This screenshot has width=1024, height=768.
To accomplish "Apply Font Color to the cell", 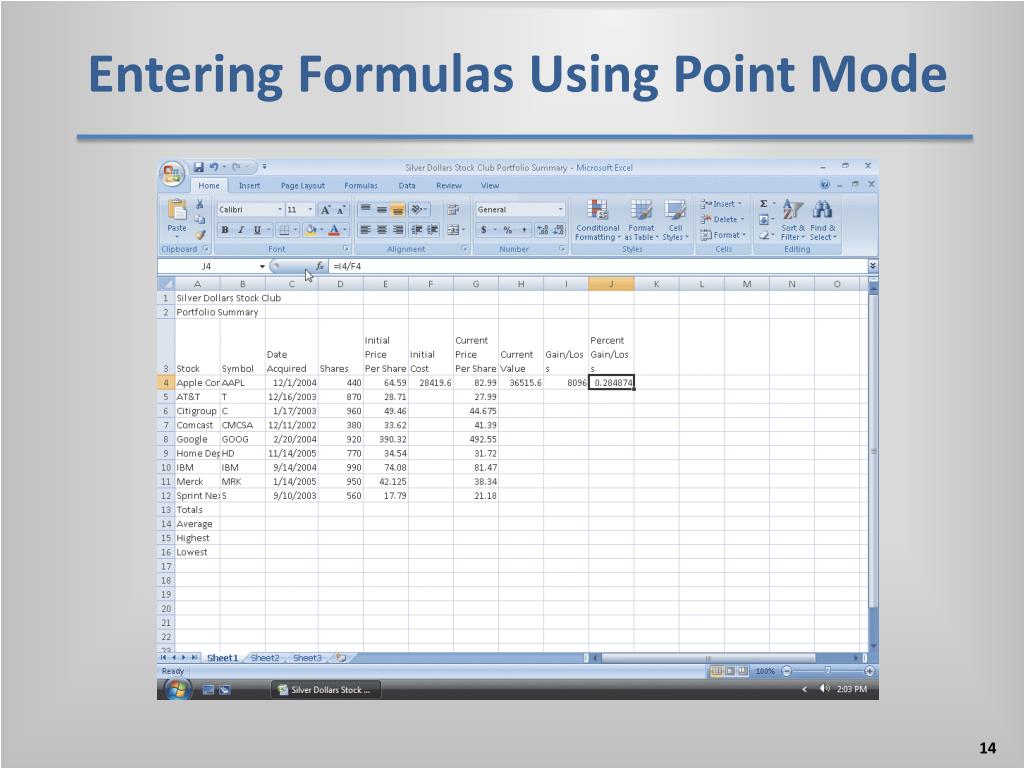I will point(334,230).
